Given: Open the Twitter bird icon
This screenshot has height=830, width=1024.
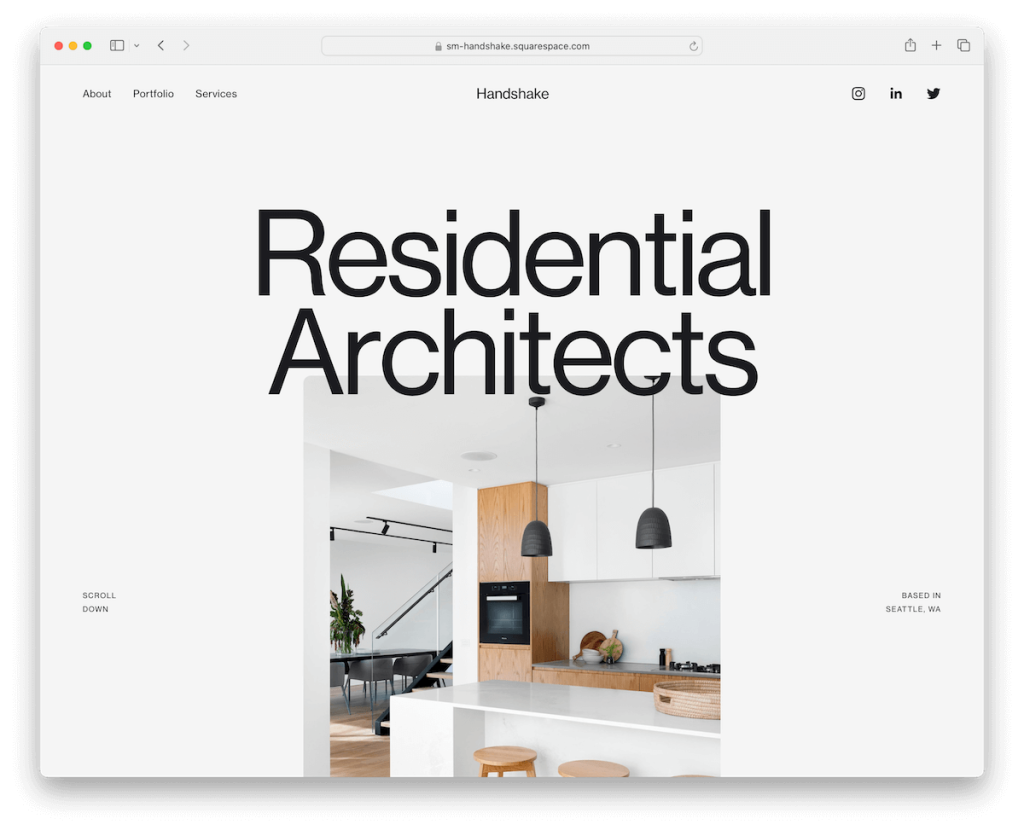Looking at the screenshot, I should [933, 93].
